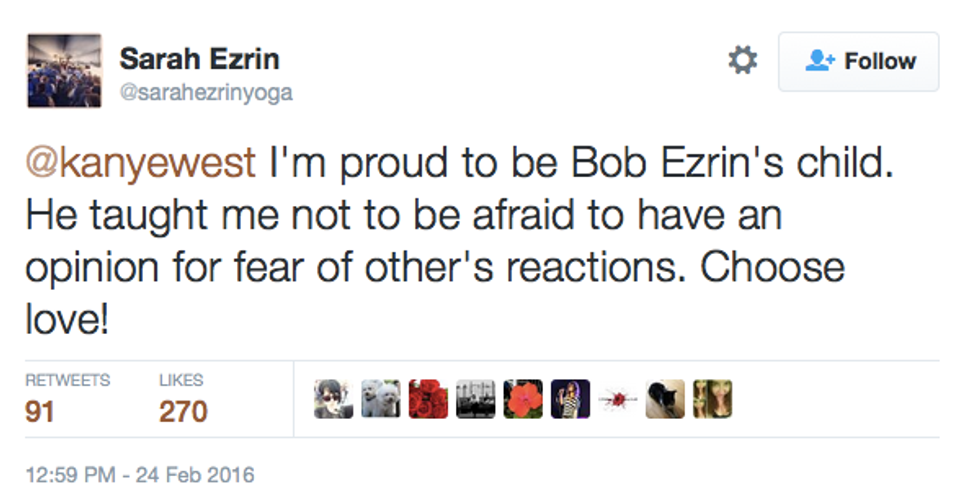
Task: Click the red splatter logo avatar
Action: pyautogui.click(x=618, y=399)
